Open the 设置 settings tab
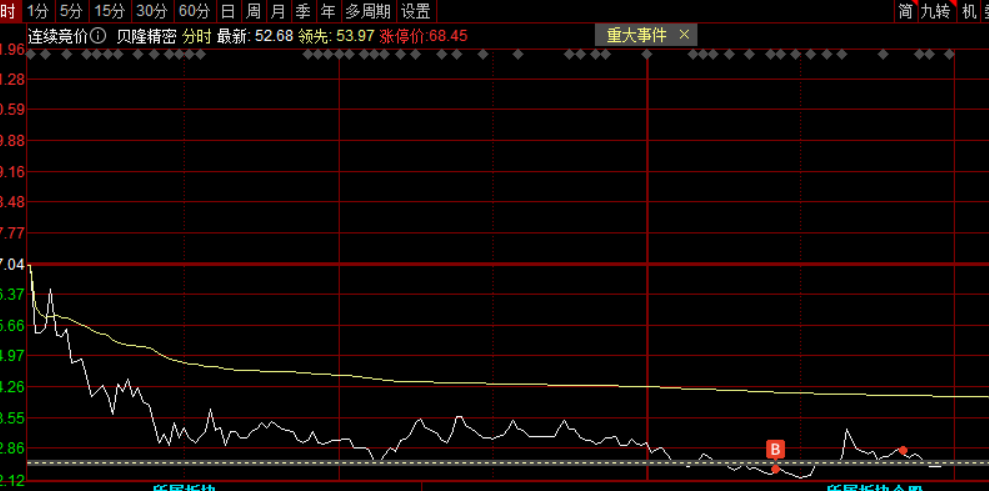Image resolution: width=989 pixels, height=491 pixels. 416,11
